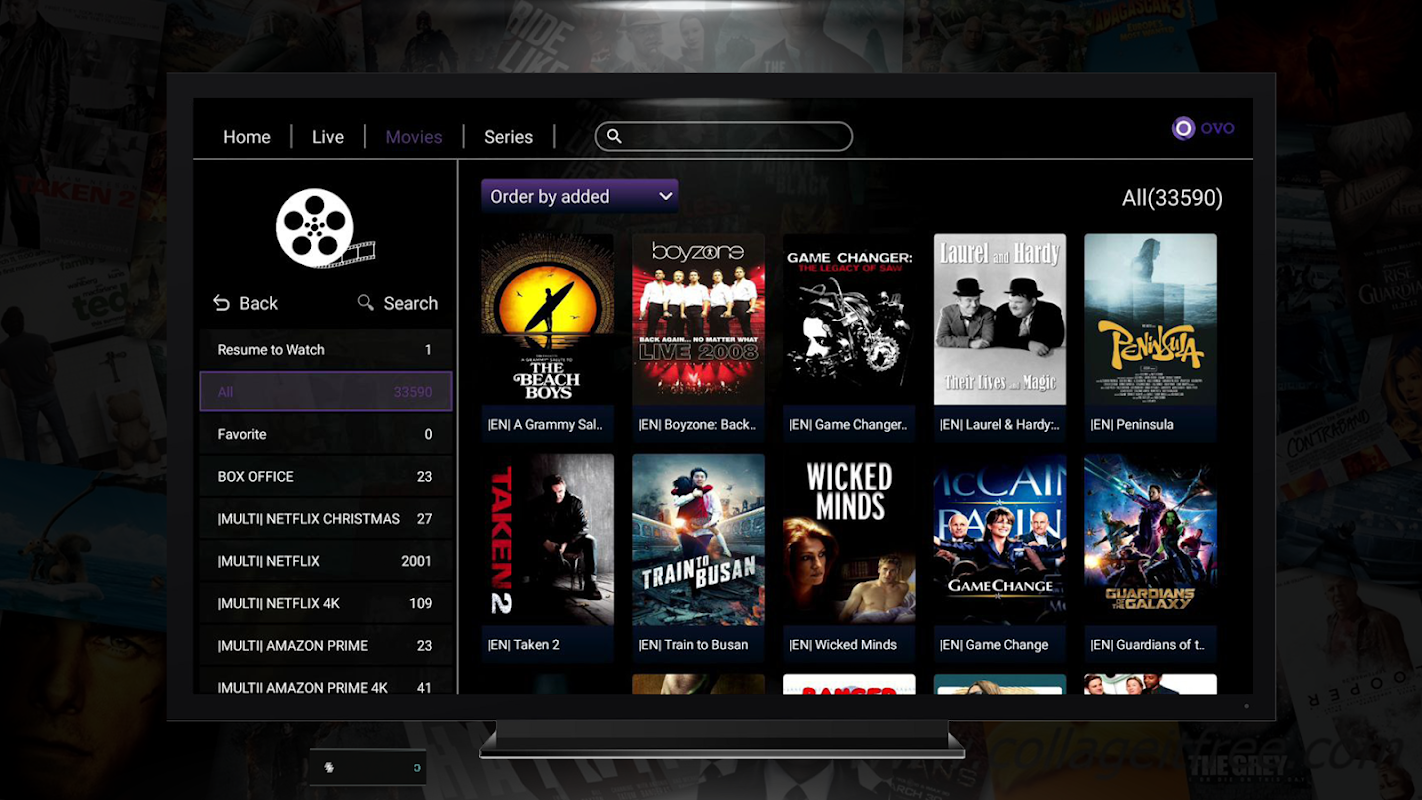Open the Wicked Minds poster

click(849, 540)
